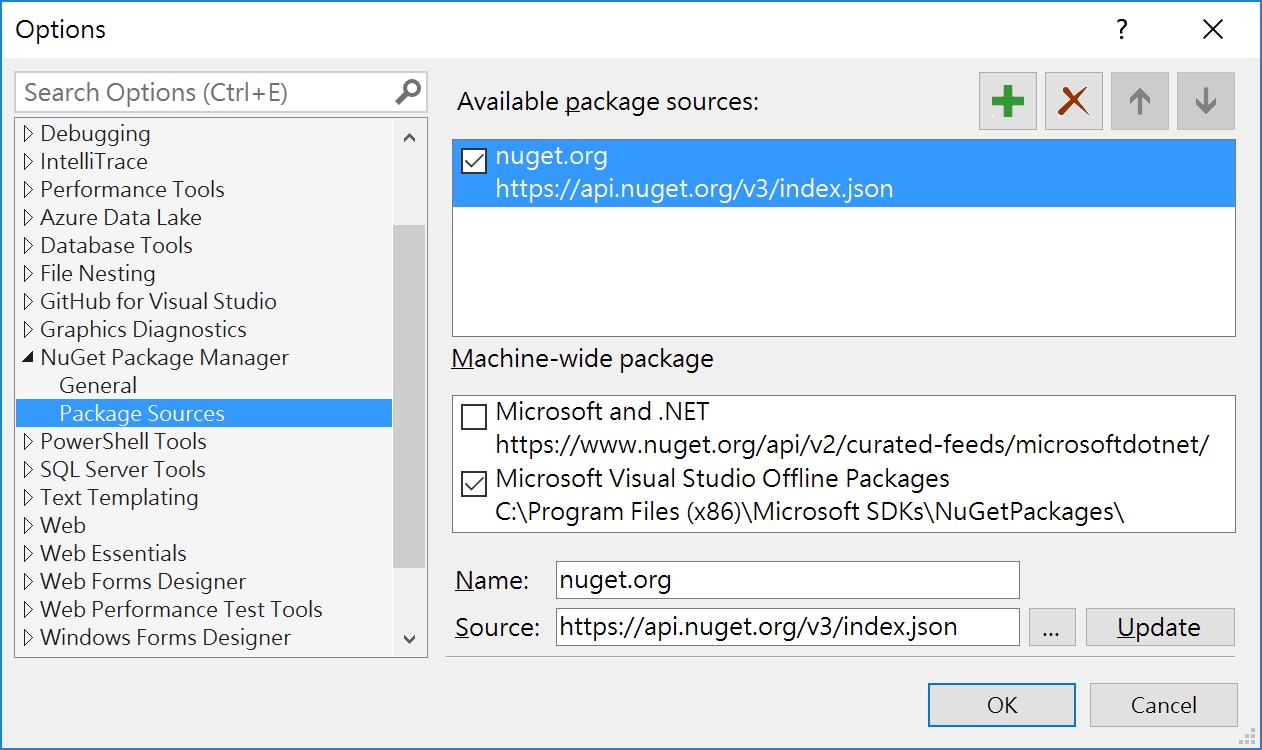Click the move down arrow icon
1262x750 pixels.
click(1205, 101)
